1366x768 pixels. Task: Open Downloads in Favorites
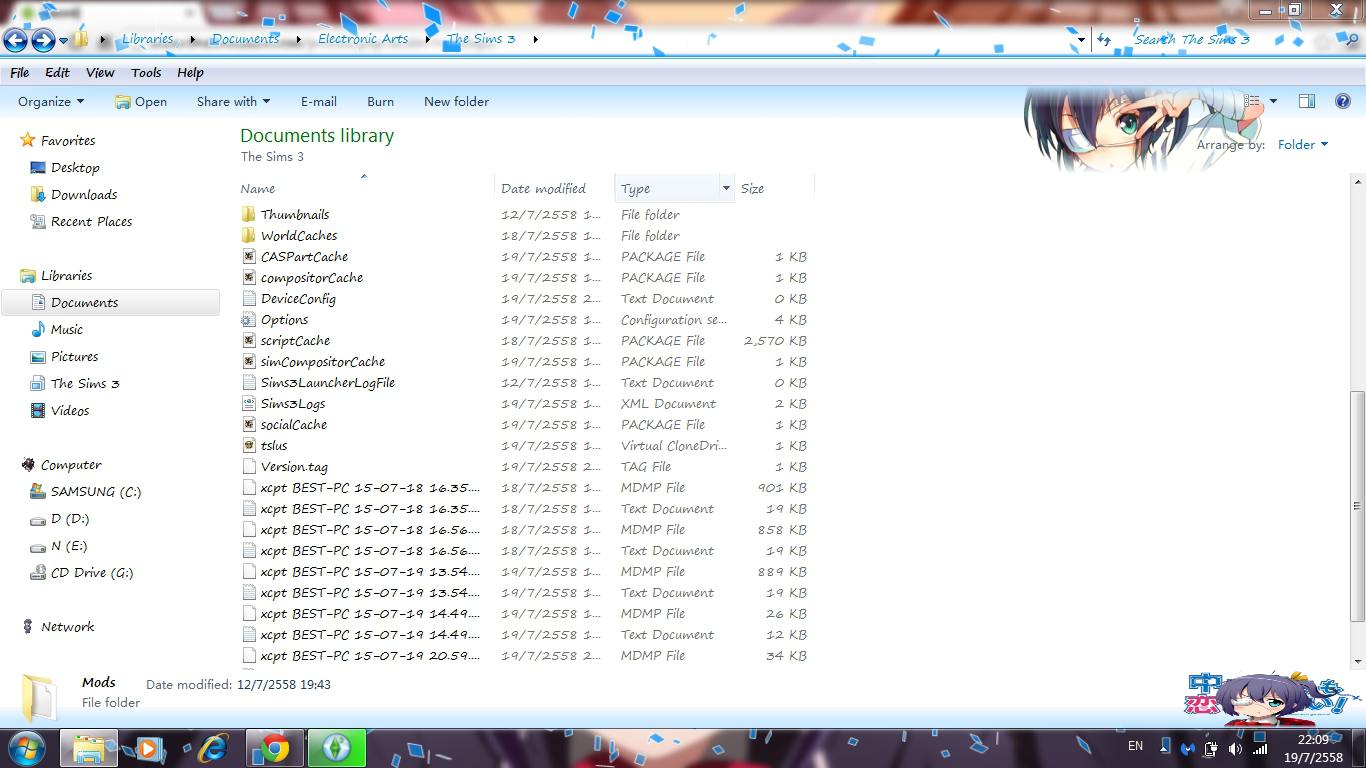coord(84,195)
